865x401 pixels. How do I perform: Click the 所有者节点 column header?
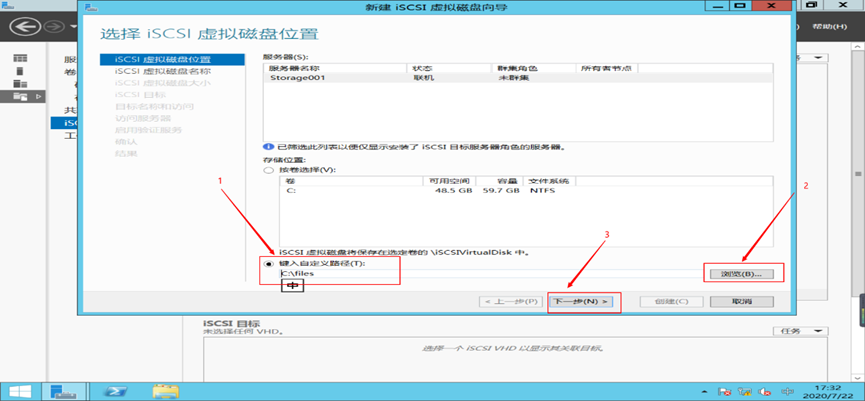point(607,68)
